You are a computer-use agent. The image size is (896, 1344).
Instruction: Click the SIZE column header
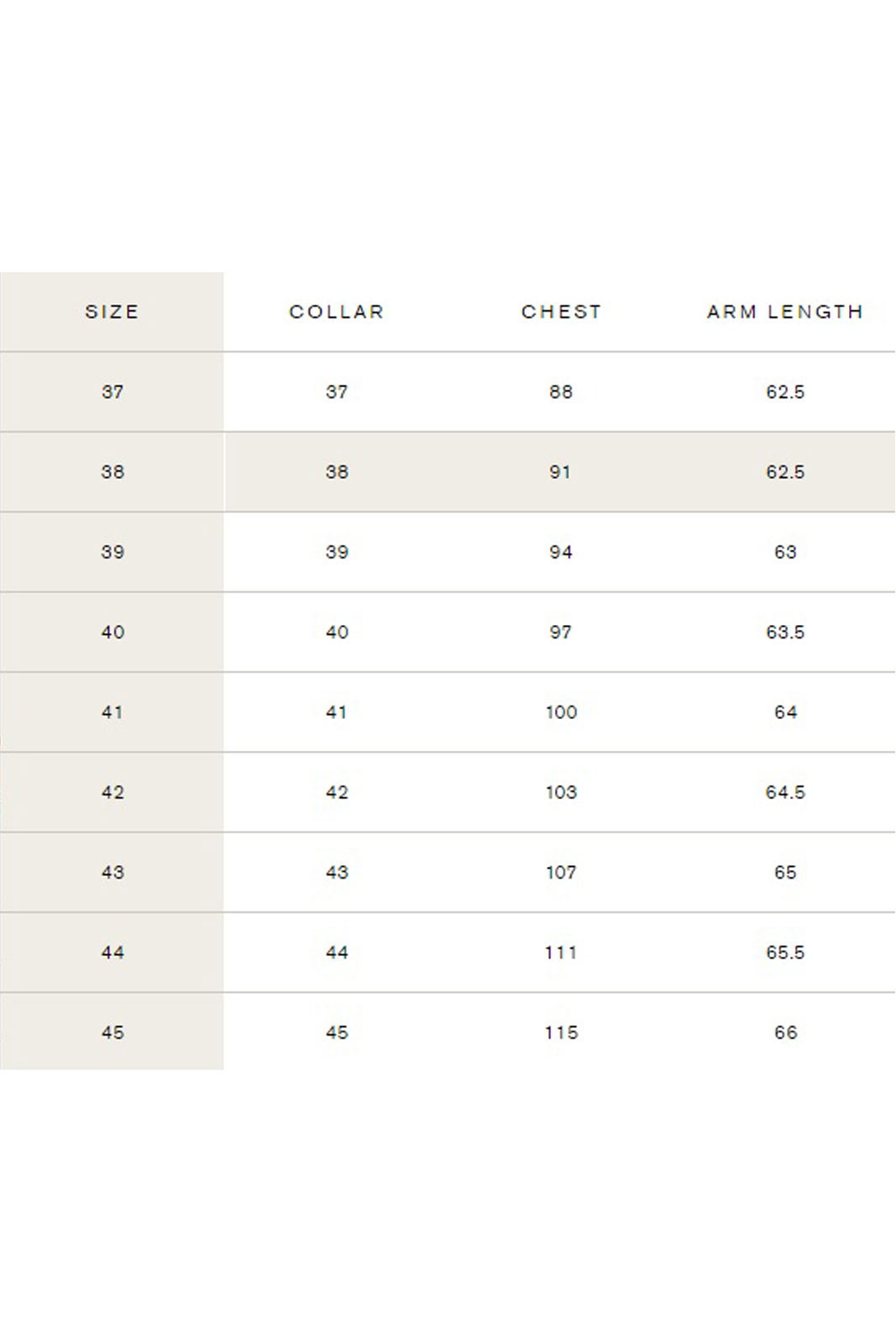coord(112,312)
